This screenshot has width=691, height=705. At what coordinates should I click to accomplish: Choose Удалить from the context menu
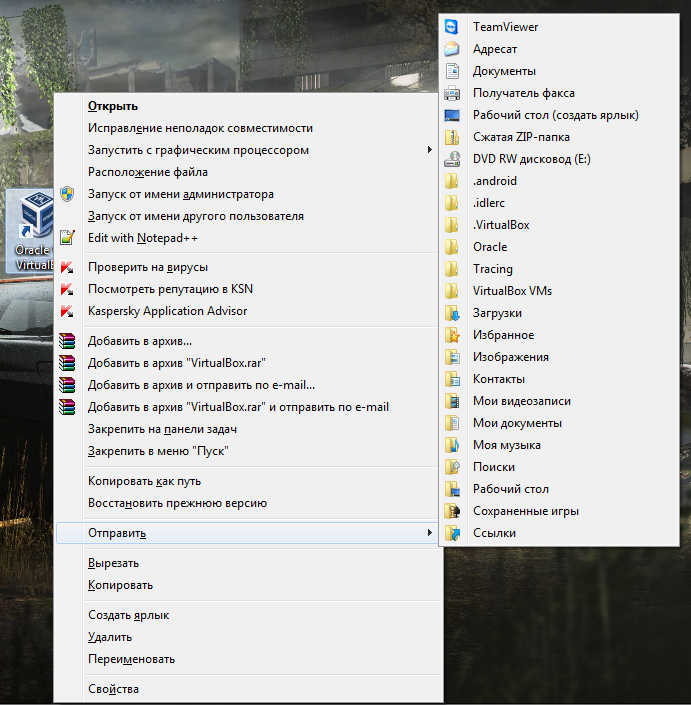coord(110,638)
